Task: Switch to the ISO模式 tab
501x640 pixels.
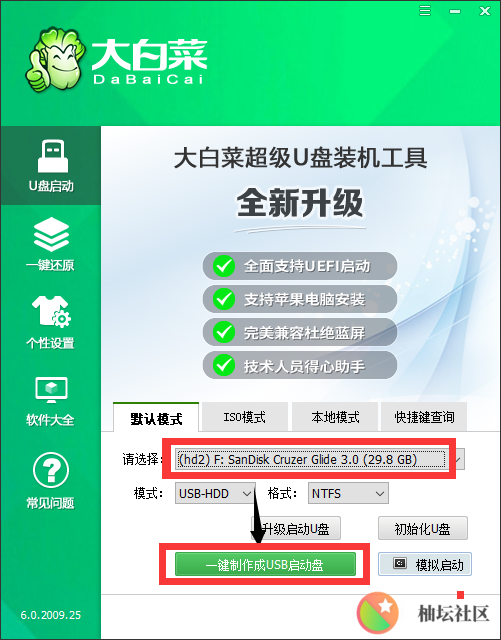Action: tap(245, 417)
